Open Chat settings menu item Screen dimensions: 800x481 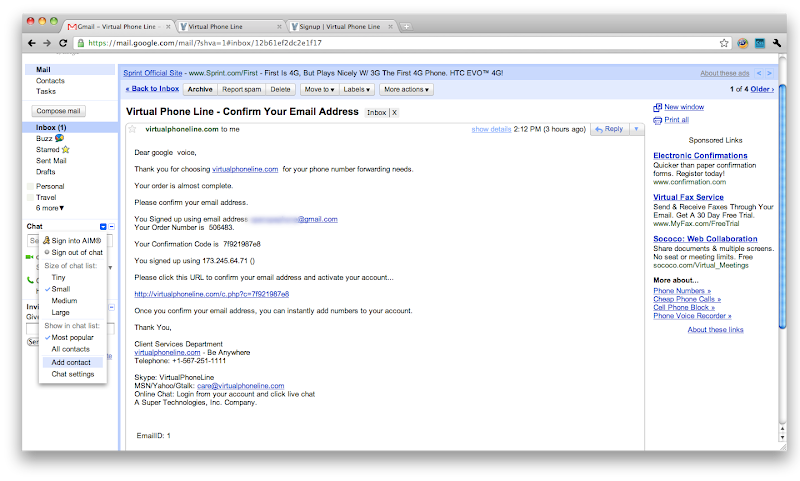(73, 374)
